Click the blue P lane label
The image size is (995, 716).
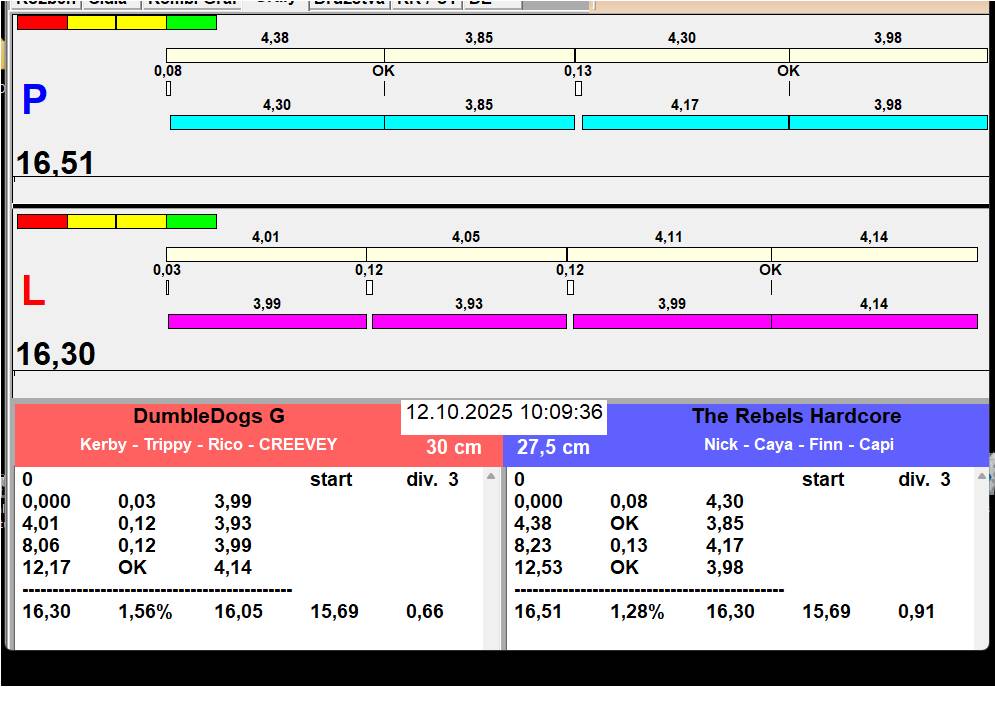pyautogui.click(x=34, y=100)
